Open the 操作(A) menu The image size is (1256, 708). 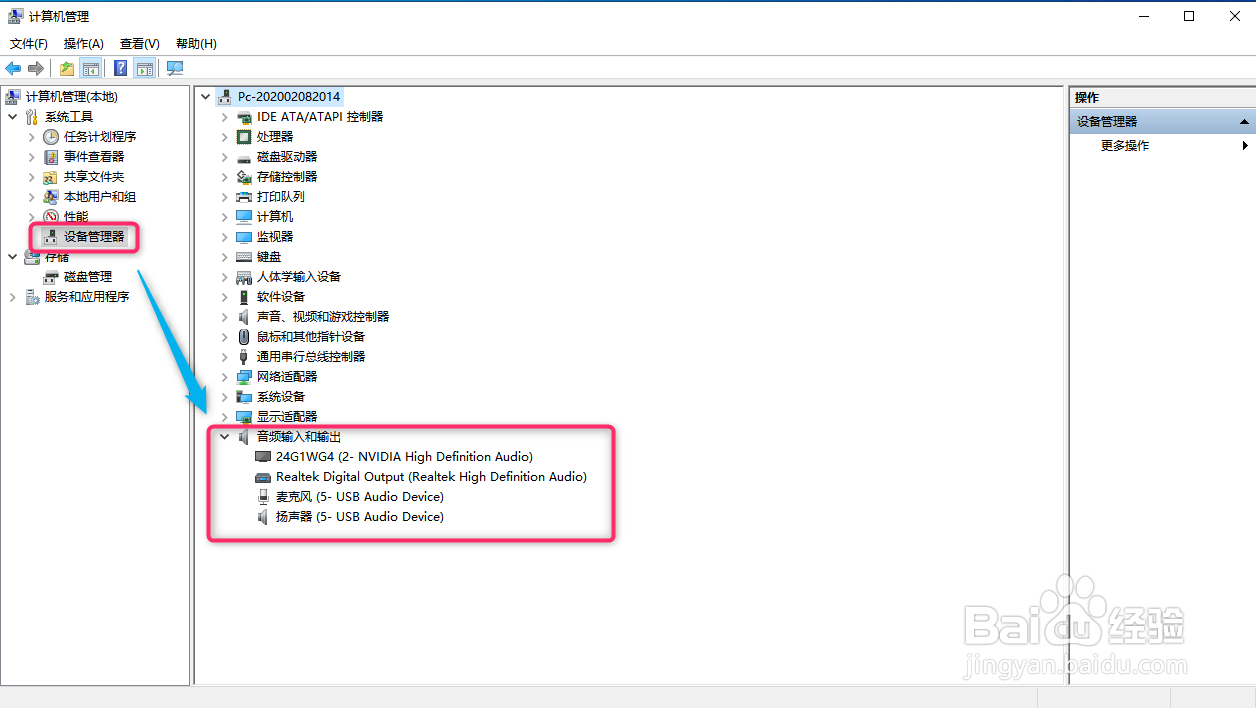pyautogui.click(x=83, y=43)
